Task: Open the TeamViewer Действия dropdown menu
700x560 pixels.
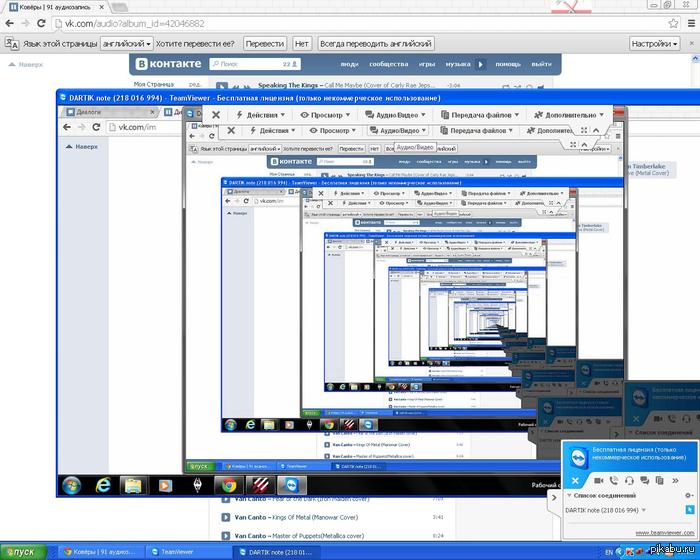Action: [x=261, y=115]
